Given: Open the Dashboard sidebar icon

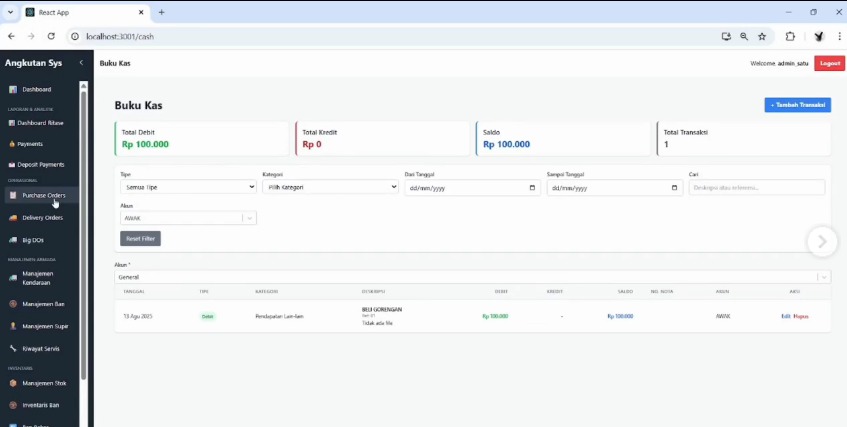Looking at the screenshot, I should click(x=13, y=90).
